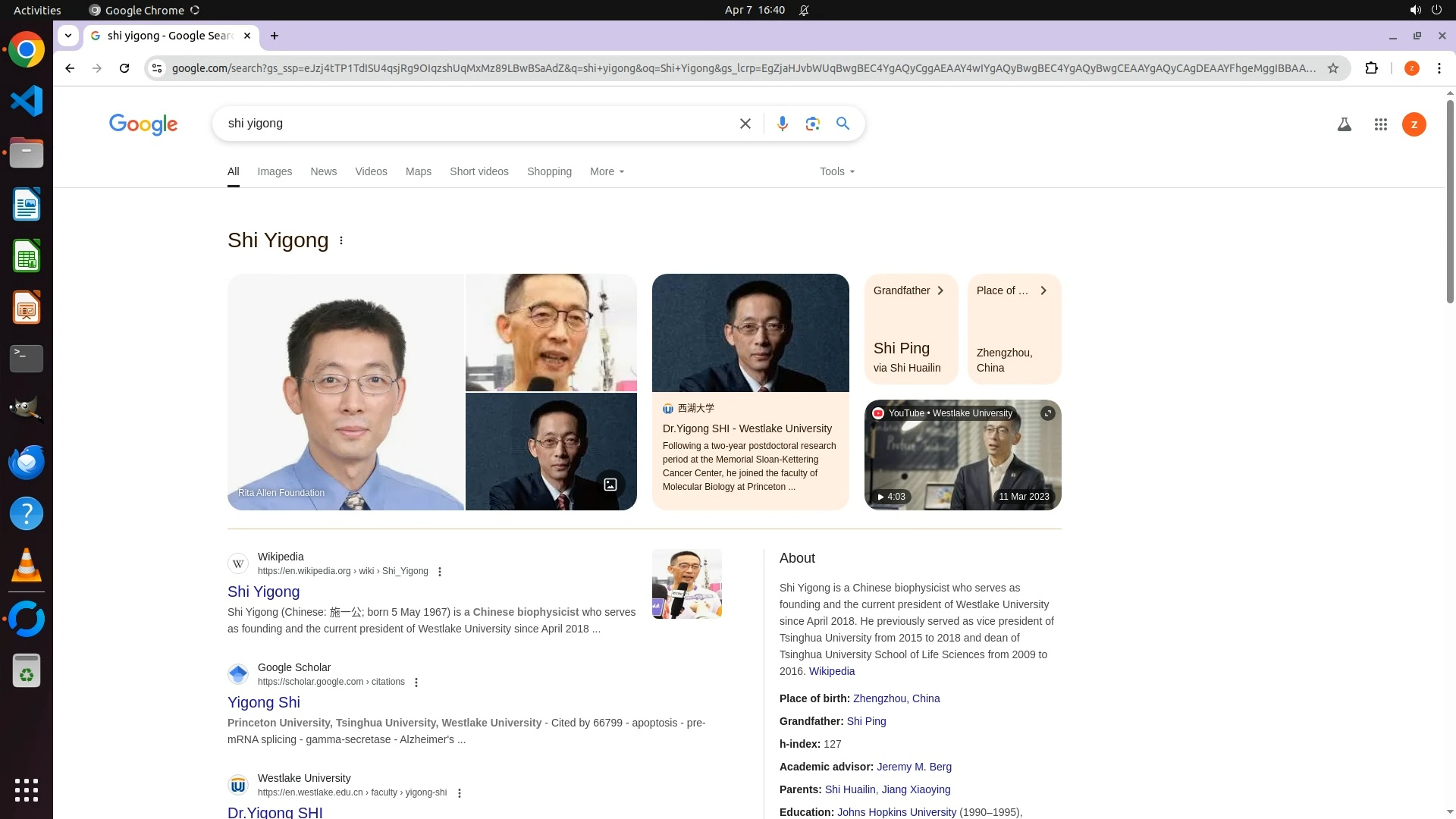Open the Chrome tab search dropdown
1456x819 pixels.
point(68,36)
